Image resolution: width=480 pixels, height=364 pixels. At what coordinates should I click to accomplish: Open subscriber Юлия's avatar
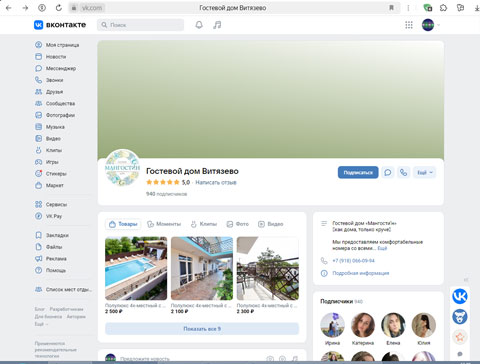pyautogui.click(x=424, y=325)
